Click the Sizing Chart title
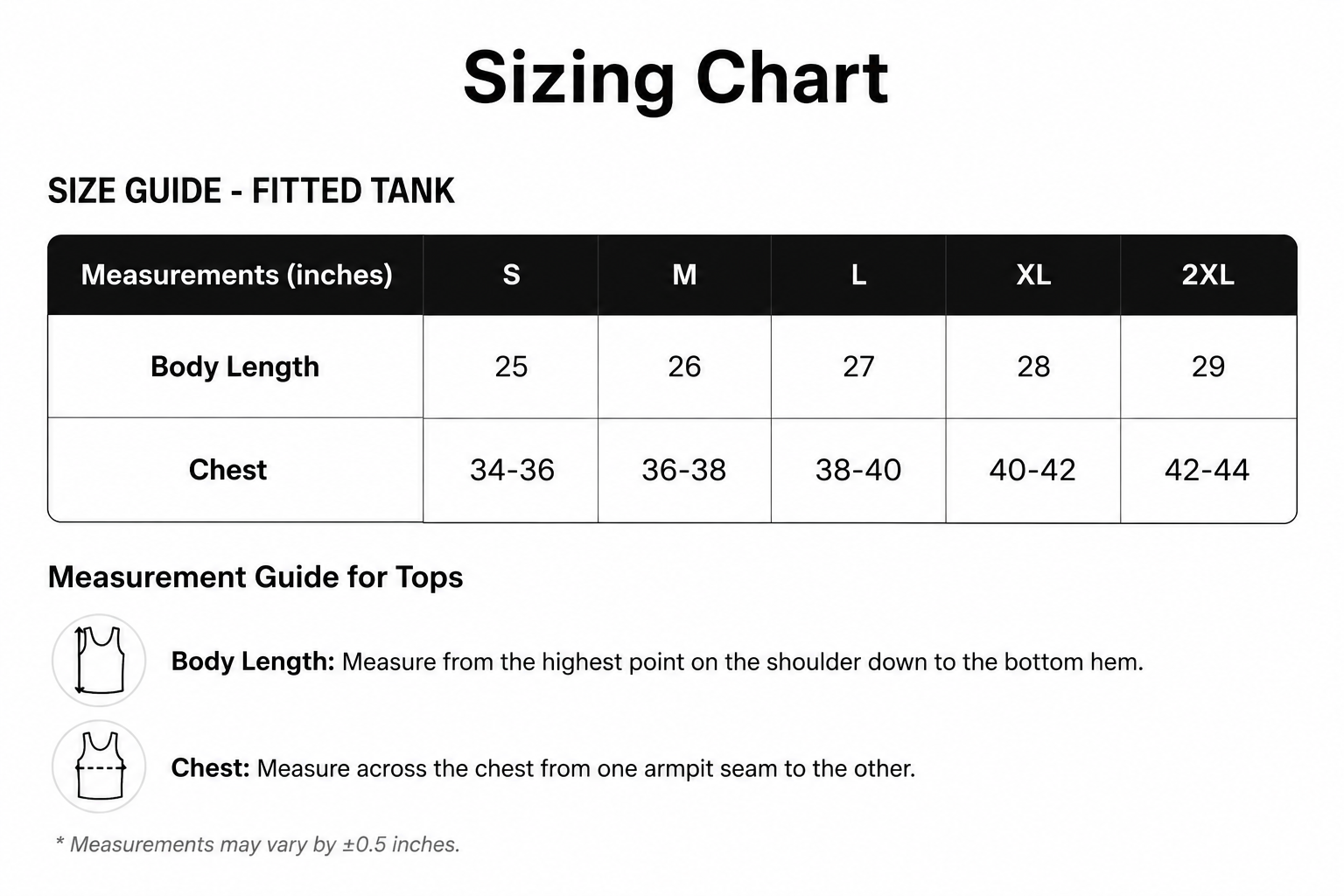The height and width of the screenshot is (896, 1344). (675, 78)
